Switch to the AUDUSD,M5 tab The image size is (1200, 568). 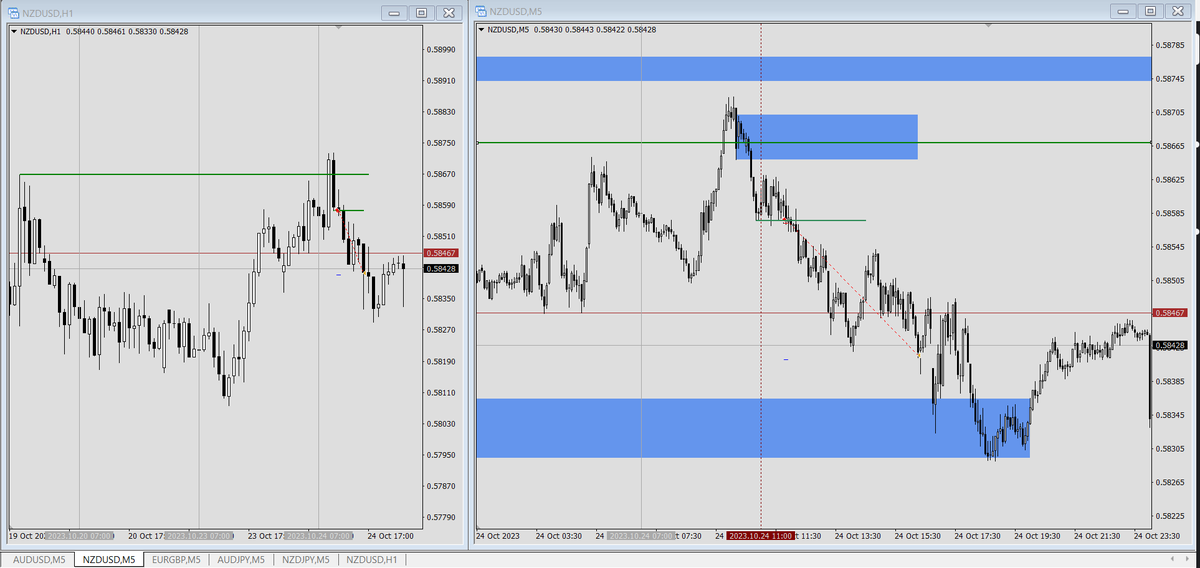pos(38,559)
